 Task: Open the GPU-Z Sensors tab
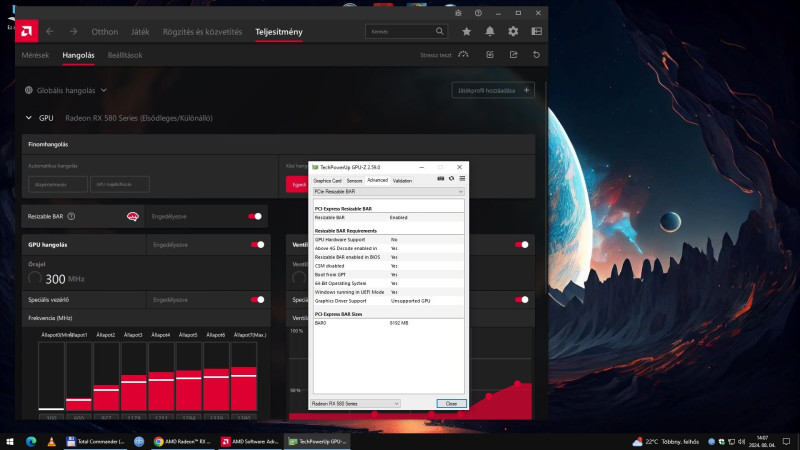coord(354,181)
